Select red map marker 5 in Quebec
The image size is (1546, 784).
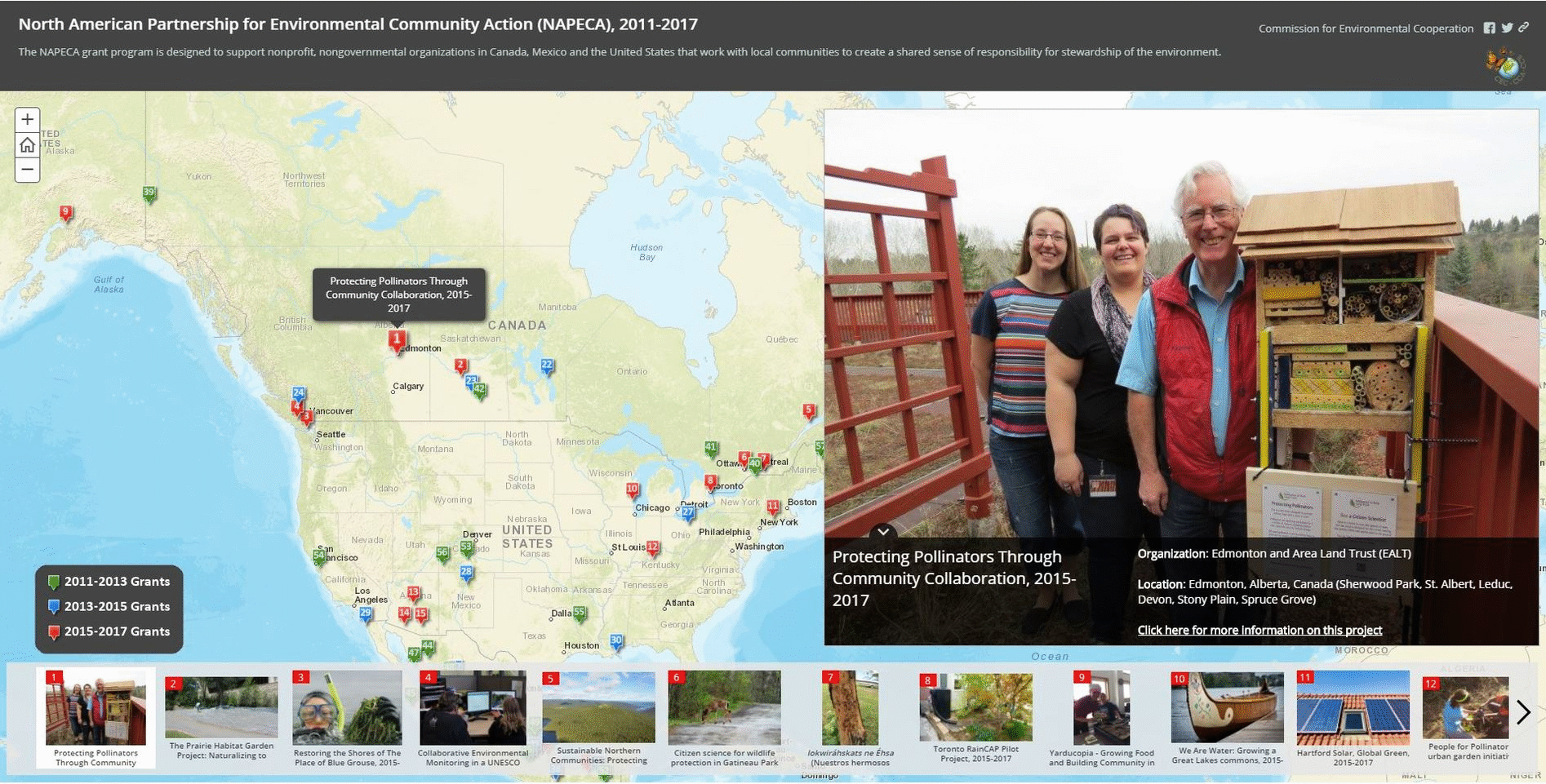[808, 411]
